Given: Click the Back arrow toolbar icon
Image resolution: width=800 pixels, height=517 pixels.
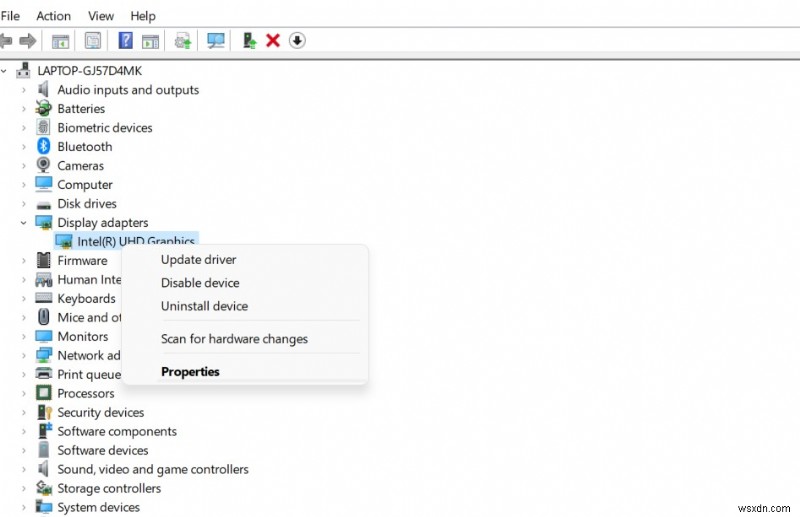Looking at the screenshot, I should [x=5, y=40].
